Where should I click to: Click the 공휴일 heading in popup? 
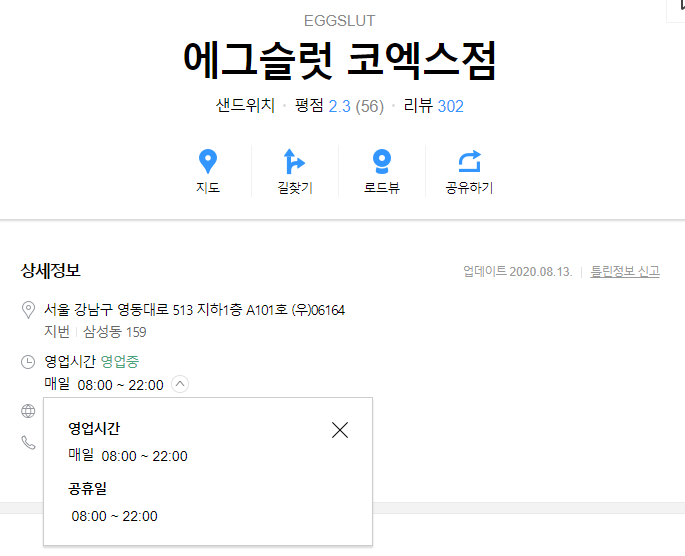87,488
